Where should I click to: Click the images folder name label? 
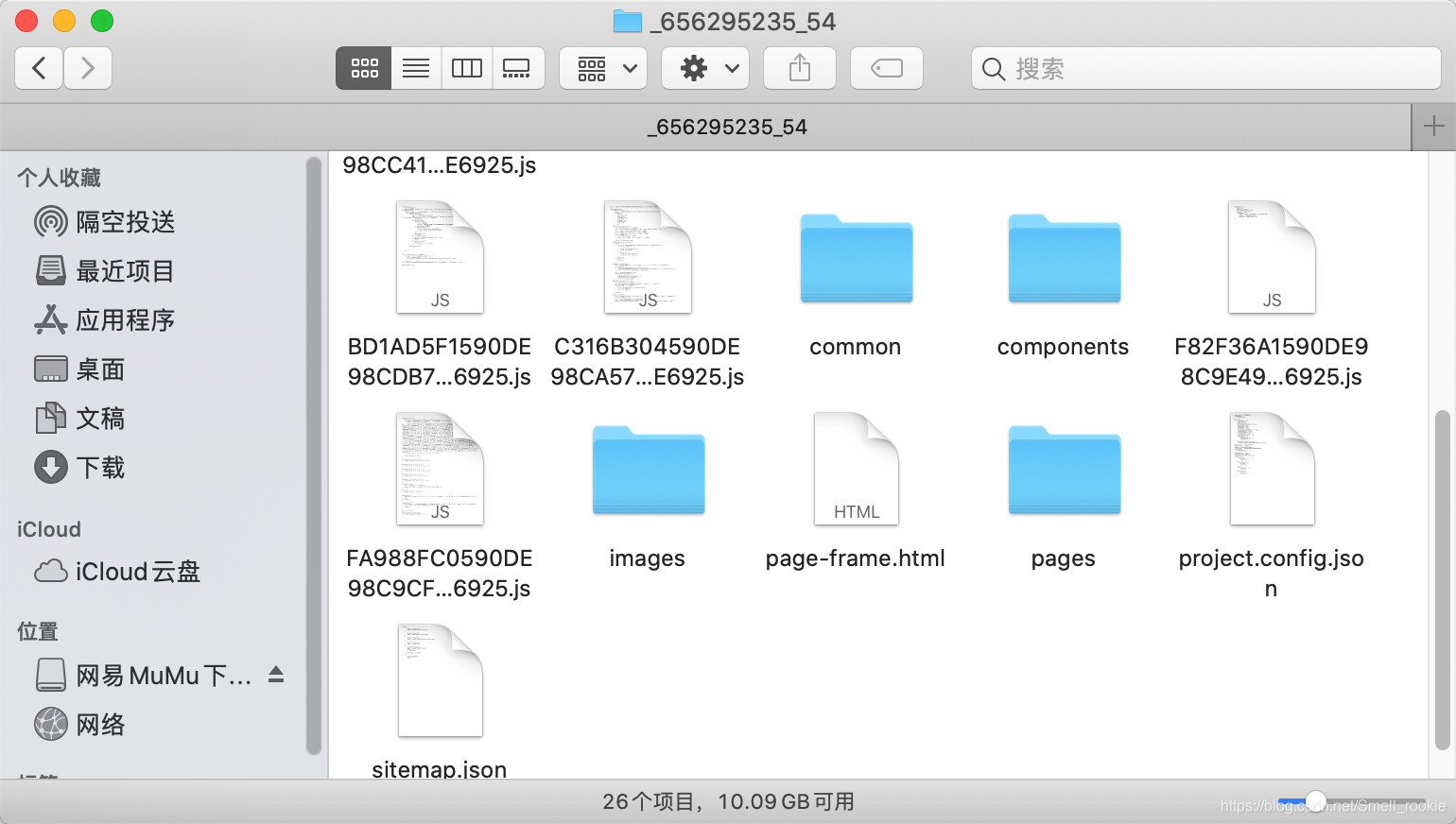coord(648,558)
